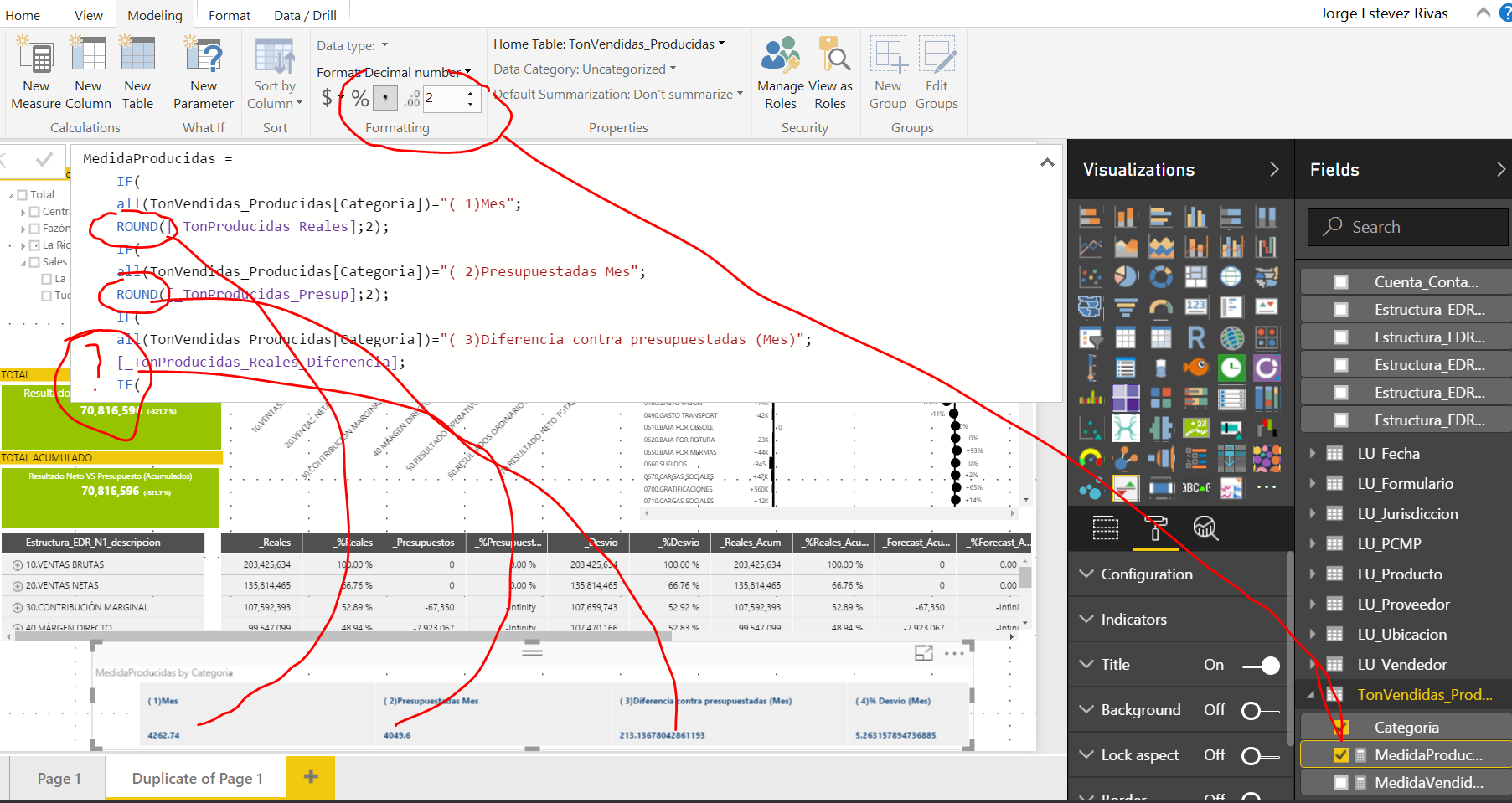The height and width of the screenshot is (803, 1512).
Task: Collapse the formula bar with the chevron
Action: (1047, 162)
